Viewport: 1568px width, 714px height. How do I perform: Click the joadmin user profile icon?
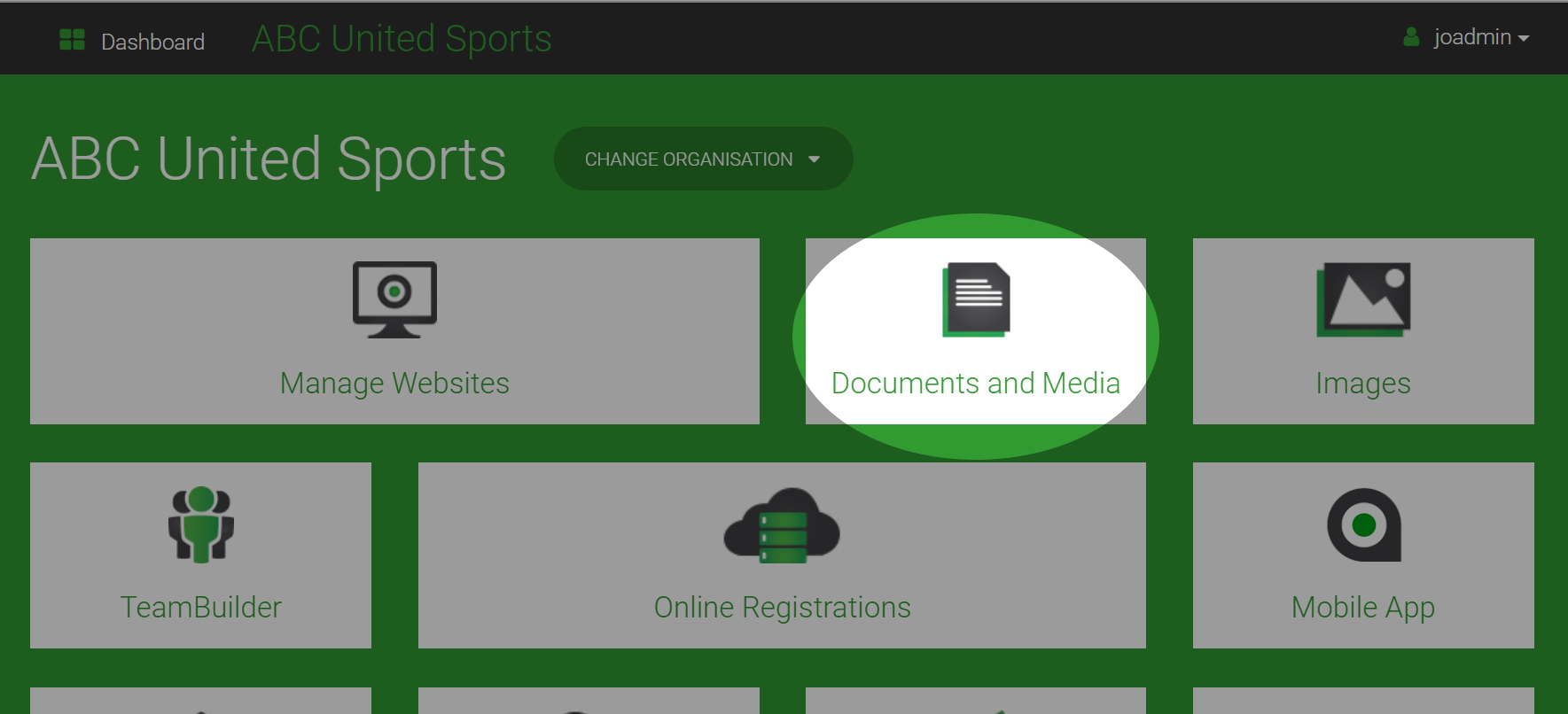coord(1411,37)
